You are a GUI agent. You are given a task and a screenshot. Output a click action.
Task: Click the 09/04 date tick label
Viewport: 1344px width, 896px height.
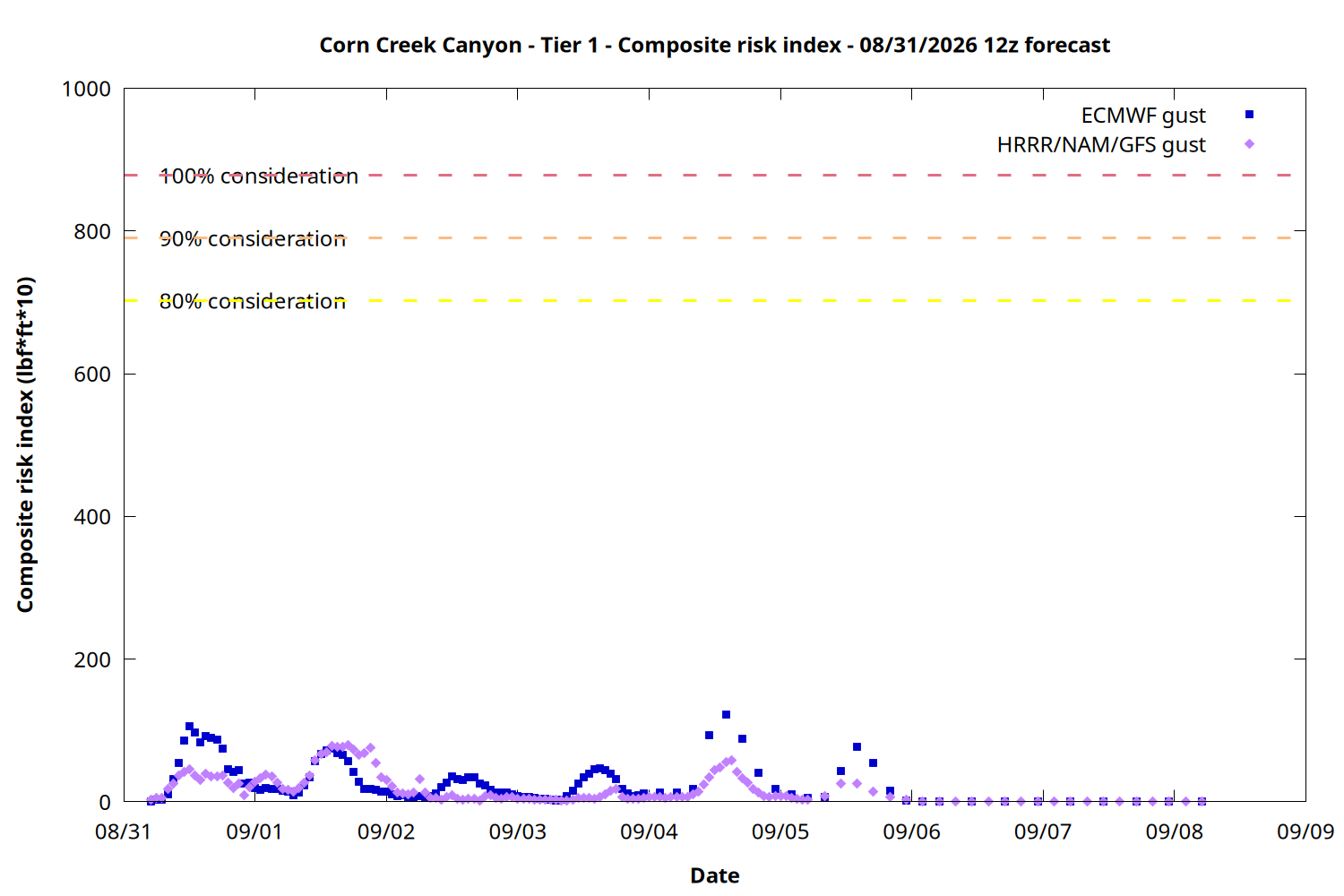[649, 831]
